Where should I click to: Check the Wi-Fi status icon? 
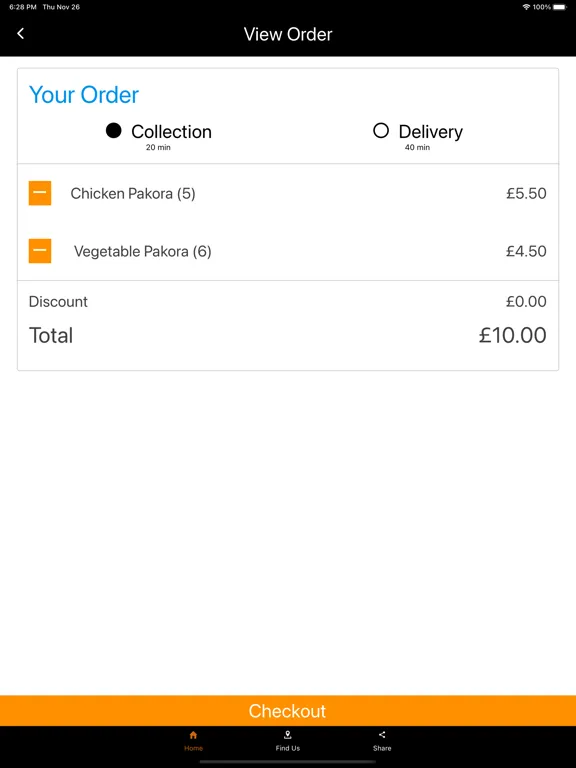(527, 7)
